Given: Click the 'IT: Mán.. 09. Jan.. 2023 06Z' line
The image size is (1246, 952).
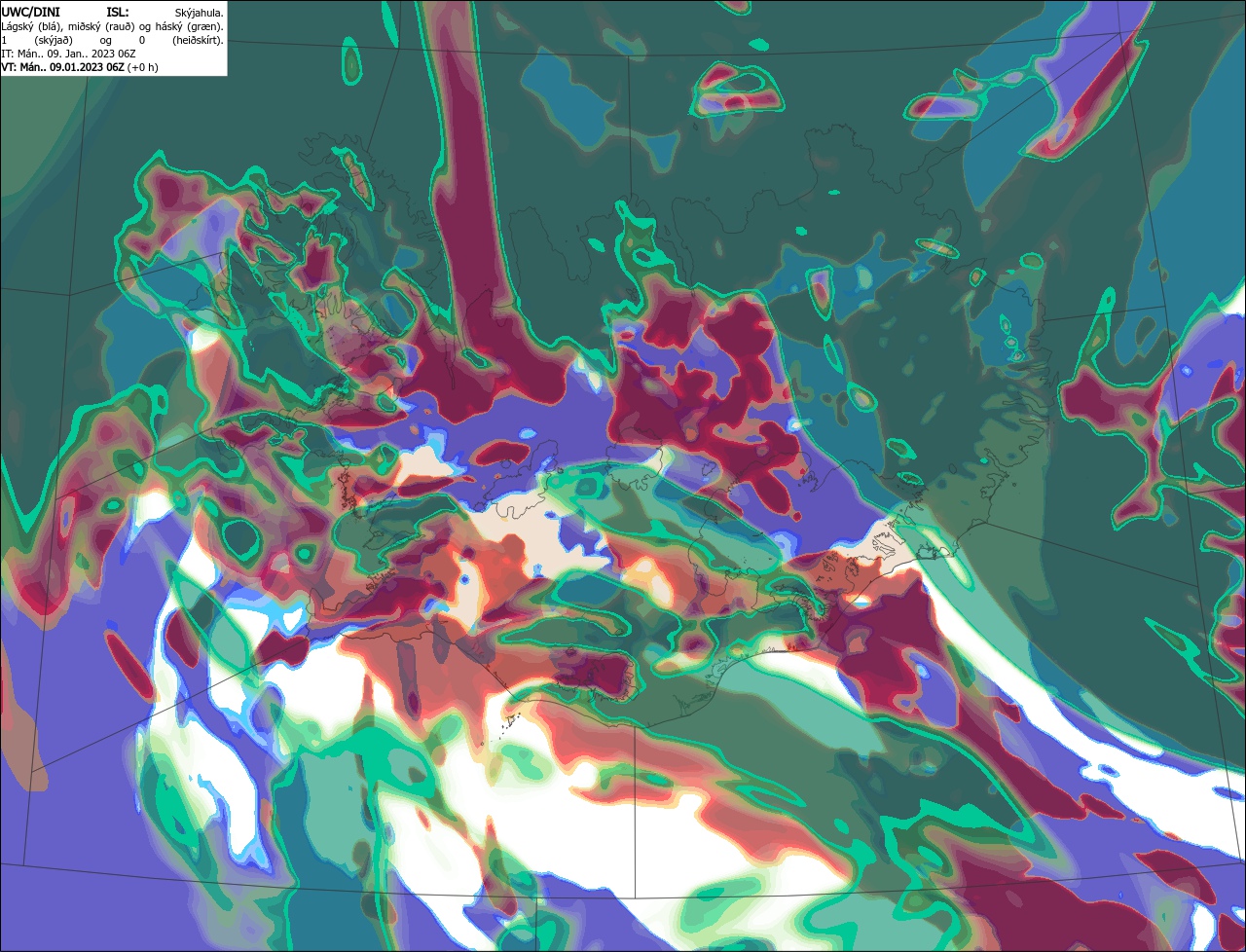Looking at the screenshot, I should click(68, 54).
